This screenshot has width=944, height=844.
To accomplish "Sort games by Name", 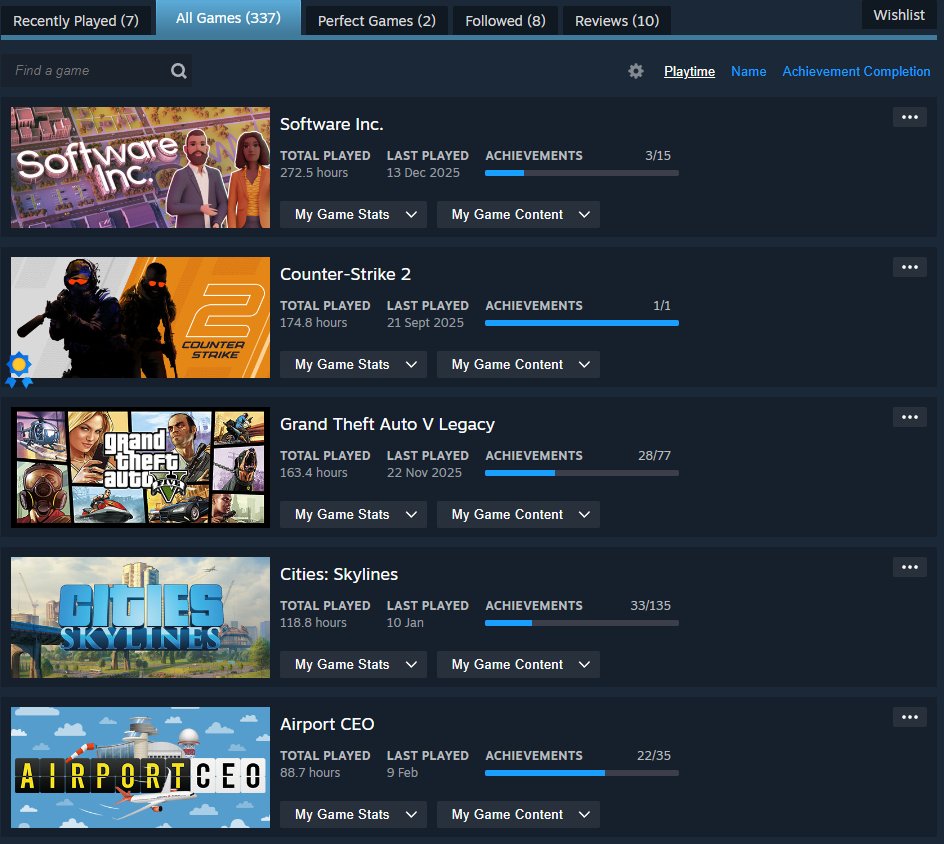I will [x=748, y=71].
